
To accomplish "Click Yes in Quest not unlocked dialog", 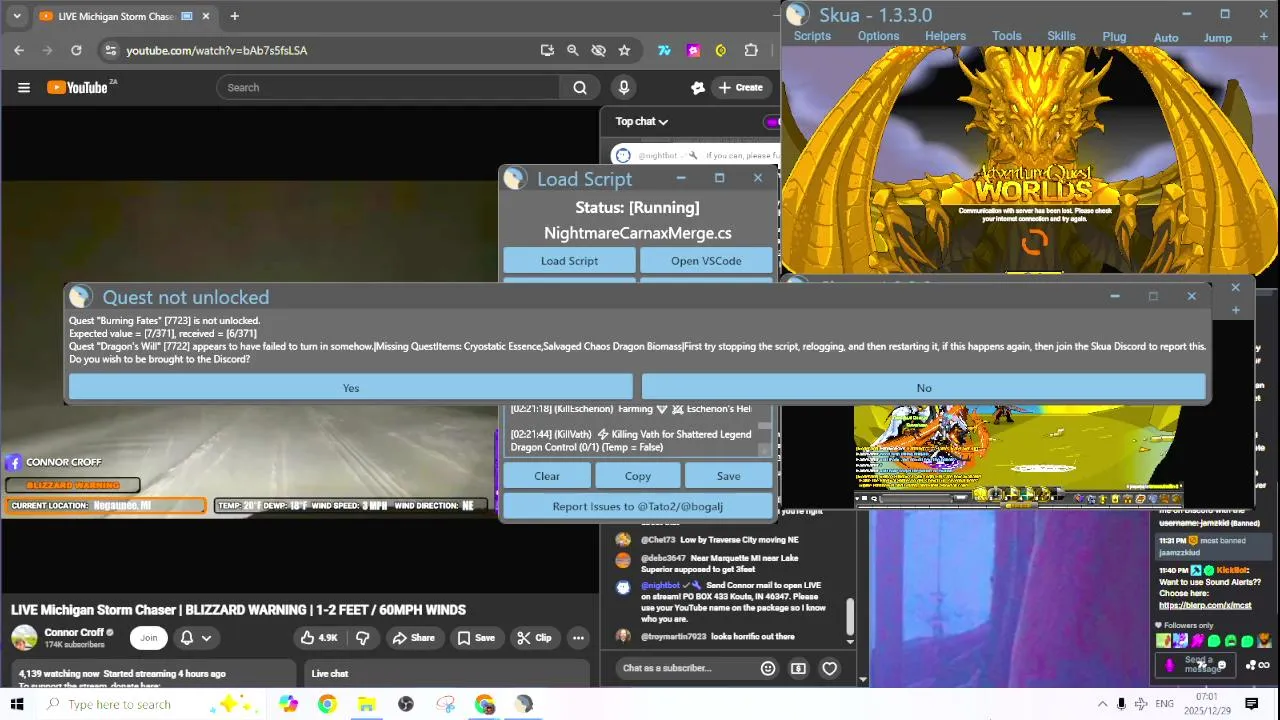I will pyautogui.click(x=350, y=387).
